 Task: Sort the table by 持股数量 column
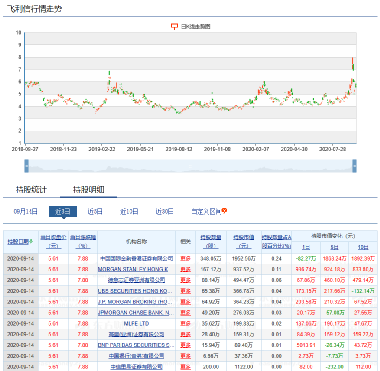click(x=211, y=241)
